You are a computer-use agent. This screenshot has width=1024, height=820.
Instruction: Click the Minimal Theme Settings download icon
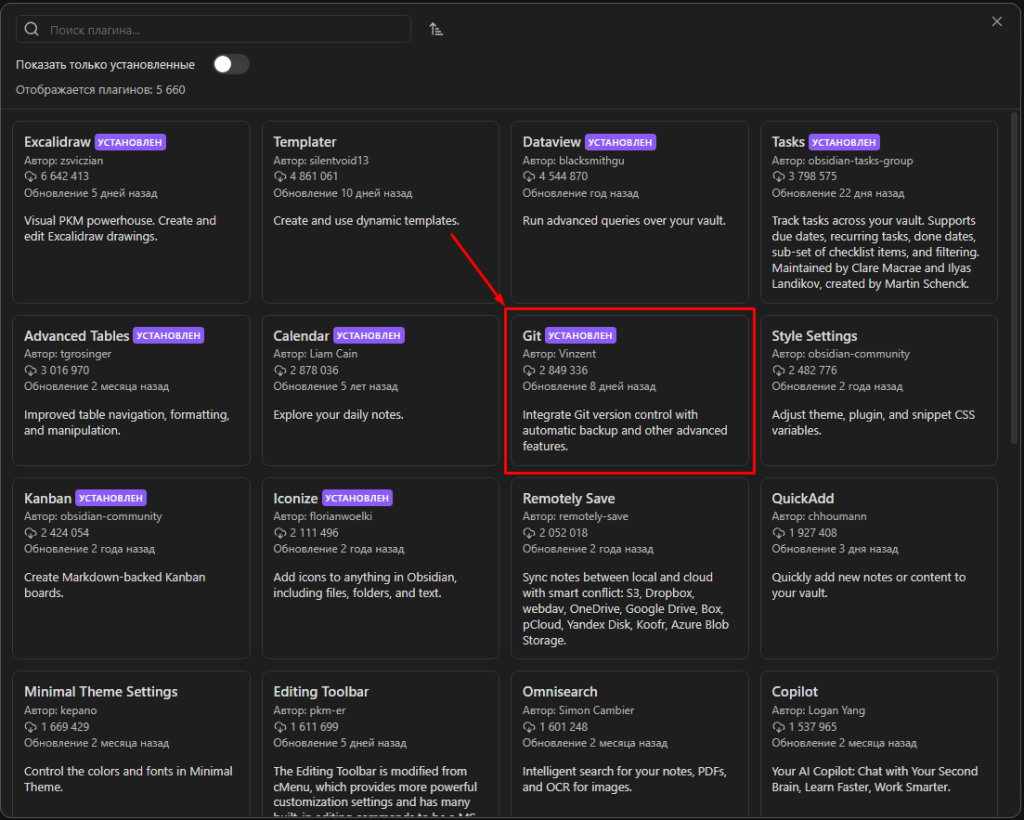(30, 727)
